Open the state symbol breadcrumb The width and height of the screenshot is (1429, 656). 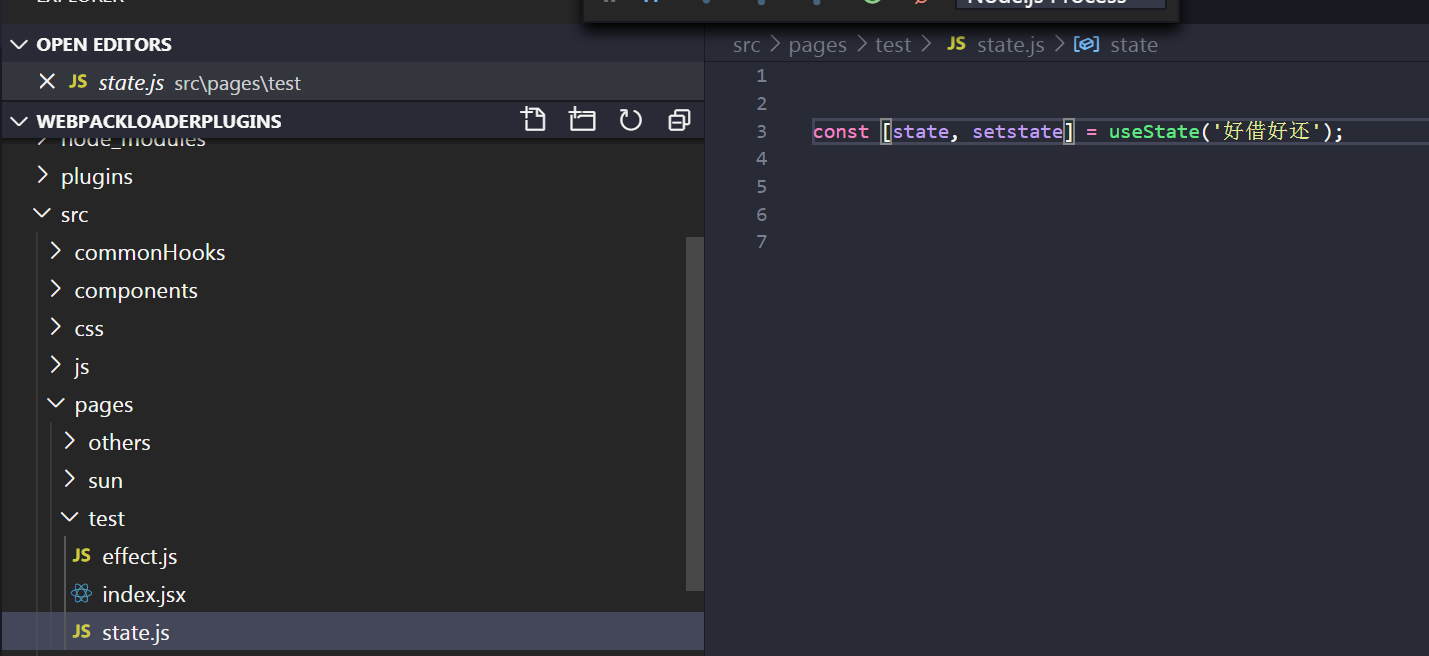click(x=1115, y=45)
